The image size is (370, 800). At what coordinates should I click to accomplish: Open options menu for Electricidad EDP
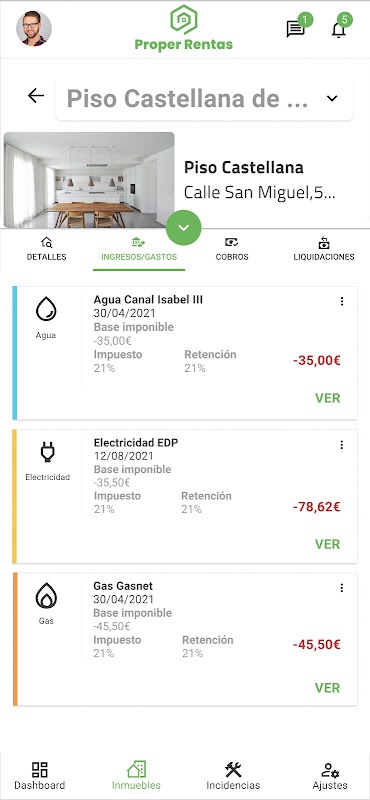tap(342, 445)
